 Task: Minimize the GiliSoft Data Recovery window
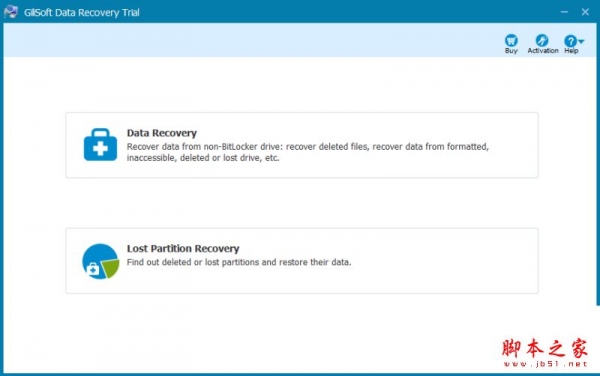[564, 12]
